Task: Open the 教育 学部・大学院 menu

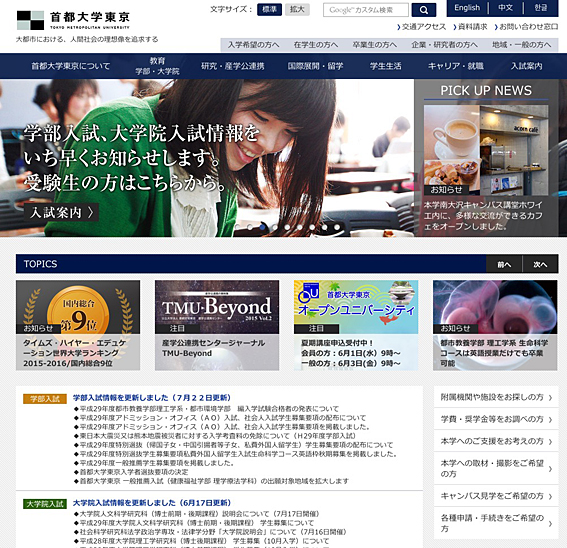Action: pyautogui.click(x=157, y=66)
